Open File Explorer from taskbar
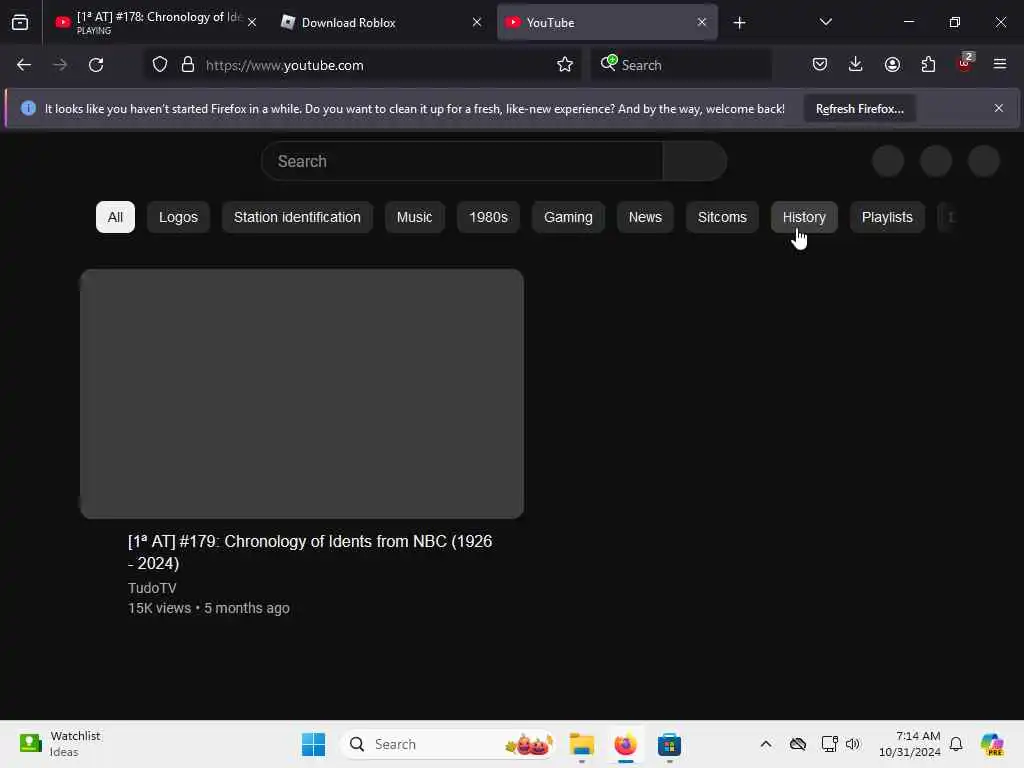This screenshot has height=768, width=1024. [581, 744]
